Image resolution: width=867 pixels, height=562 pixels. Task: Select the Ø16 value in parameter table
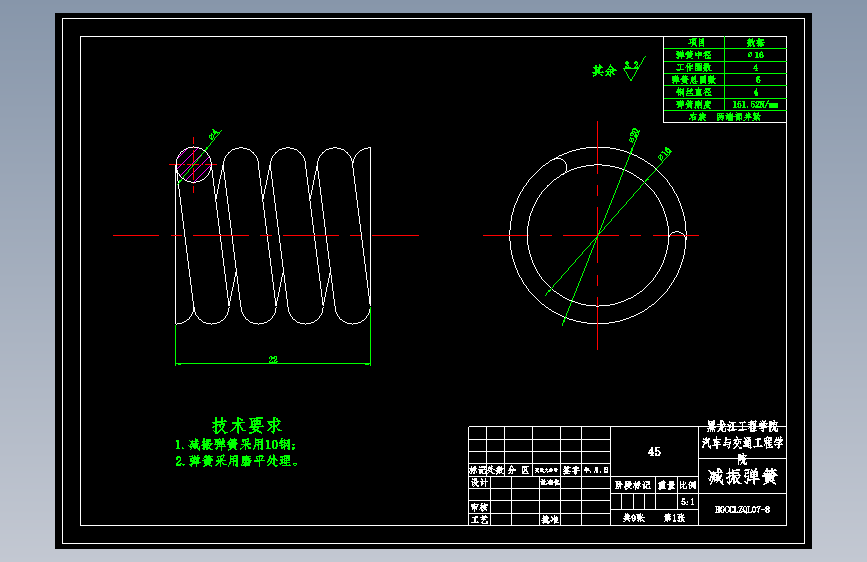pos(755,55)
